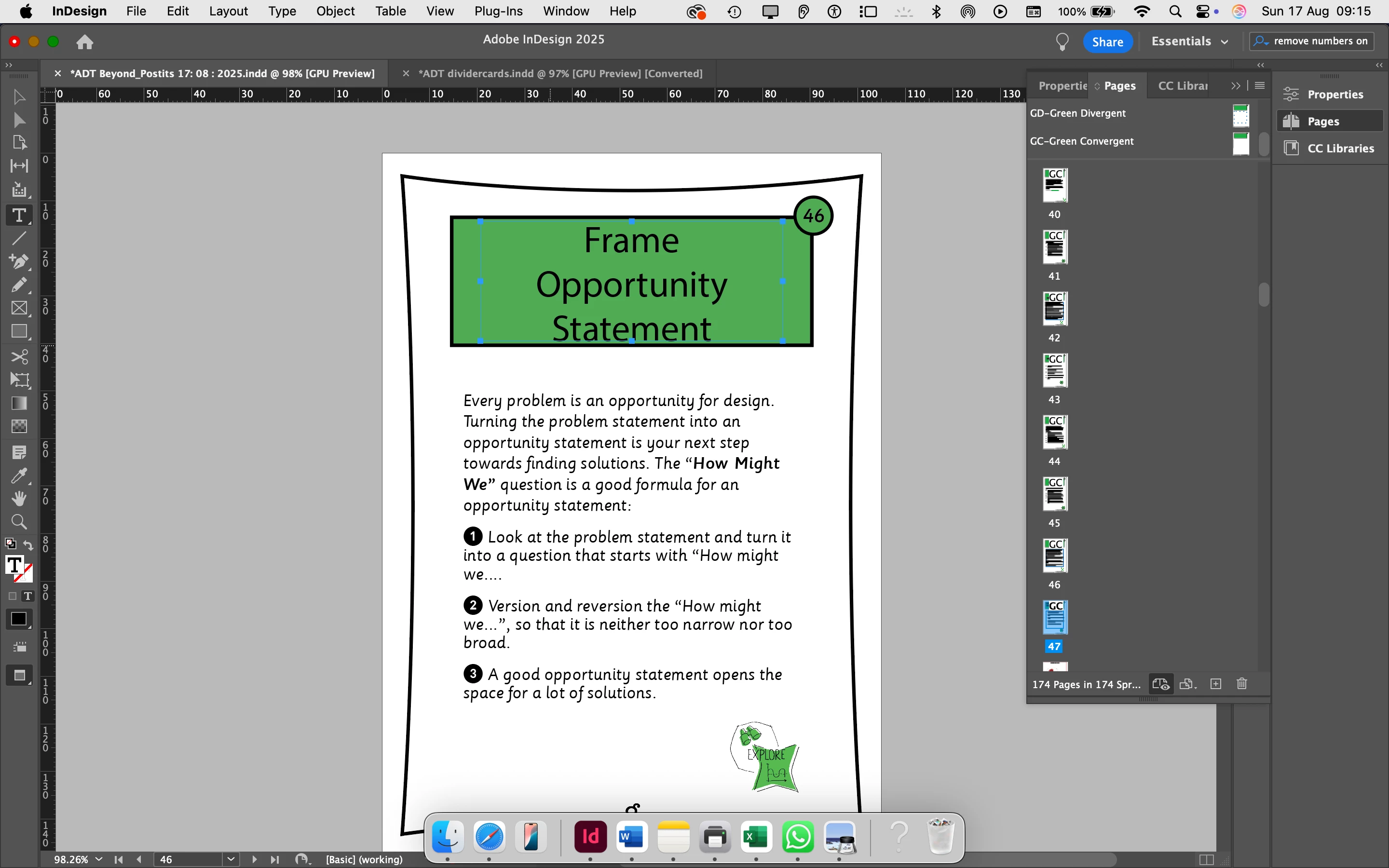Toggle split layout view at bottom right
Image resolution: width=1389 pixels, height=868 pixels.
(1207, 859)
